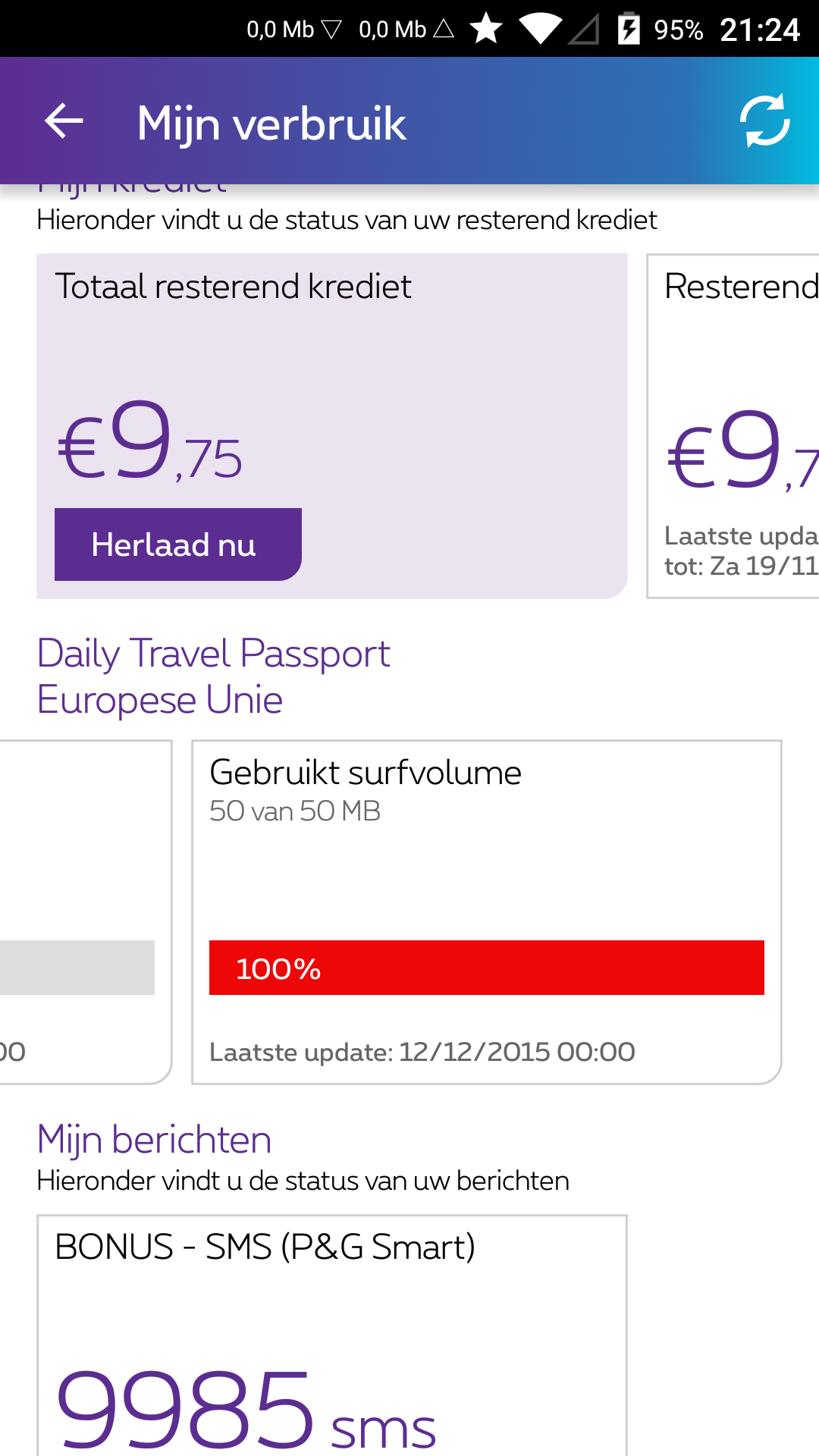
Task: Tap the Wi-Fi signal icon
Action: point(540,29)
